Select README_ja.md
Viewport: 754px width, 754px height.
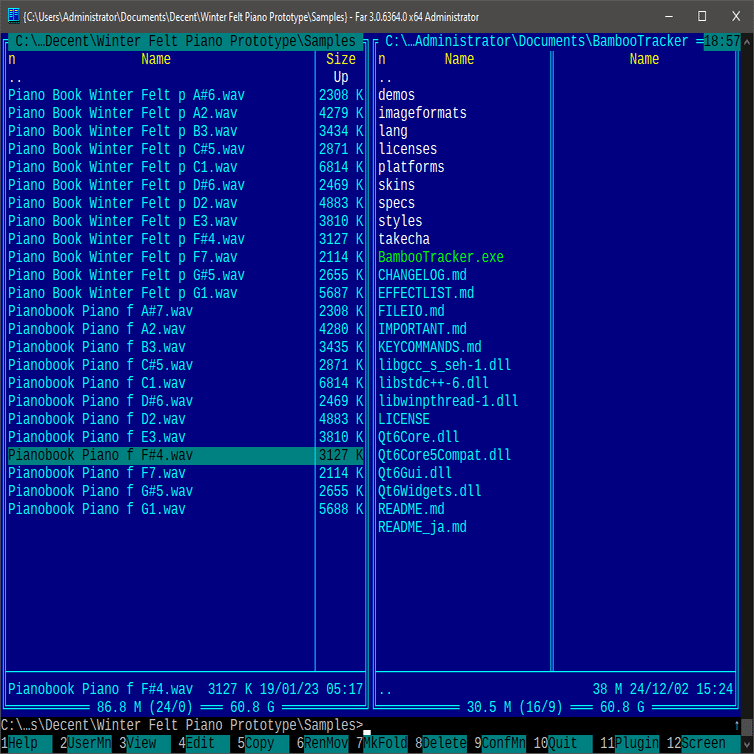422,527
